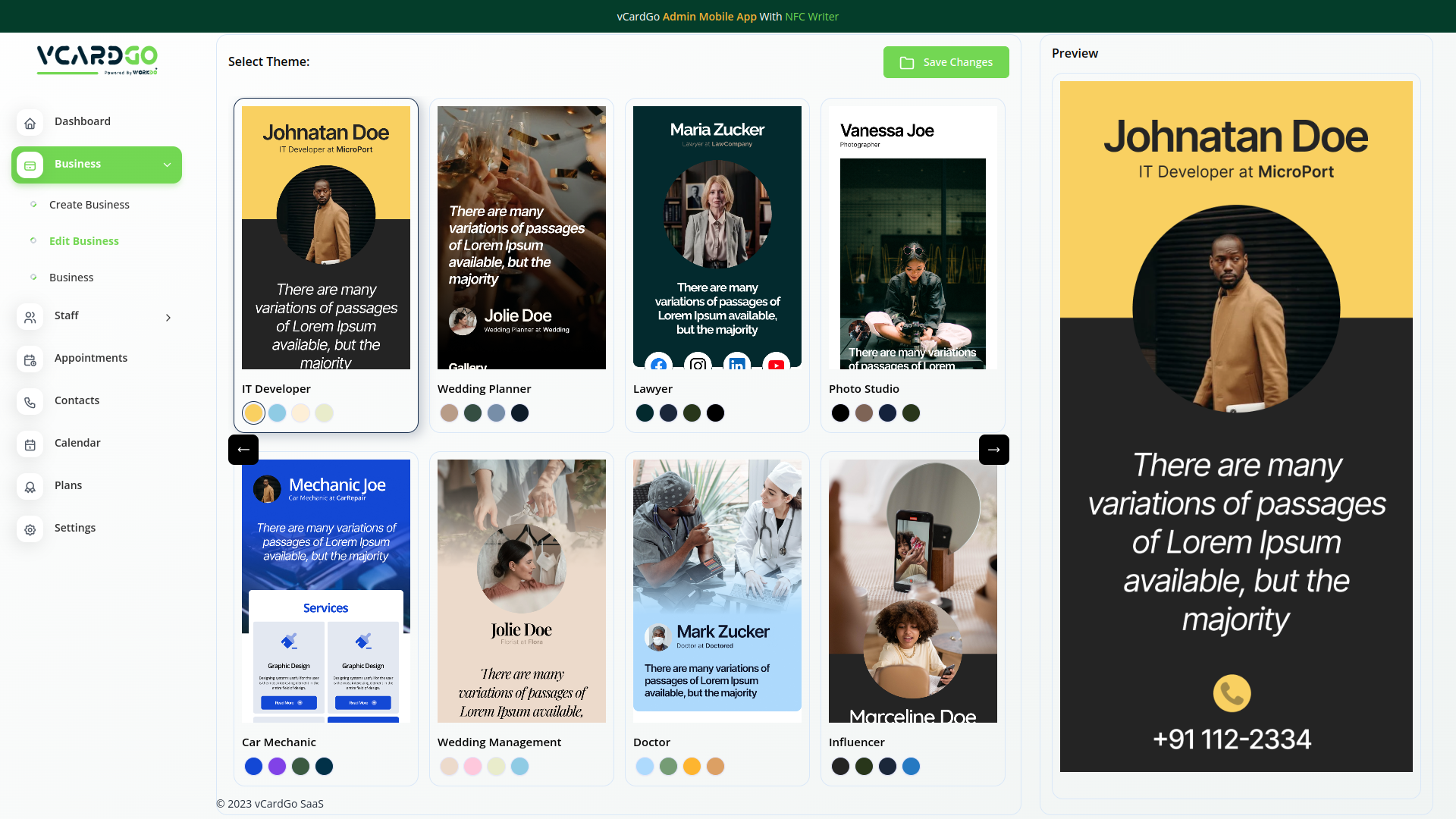Click the Settings gear icon
The image size is (1456, 819).
click(x=30, y=529)
